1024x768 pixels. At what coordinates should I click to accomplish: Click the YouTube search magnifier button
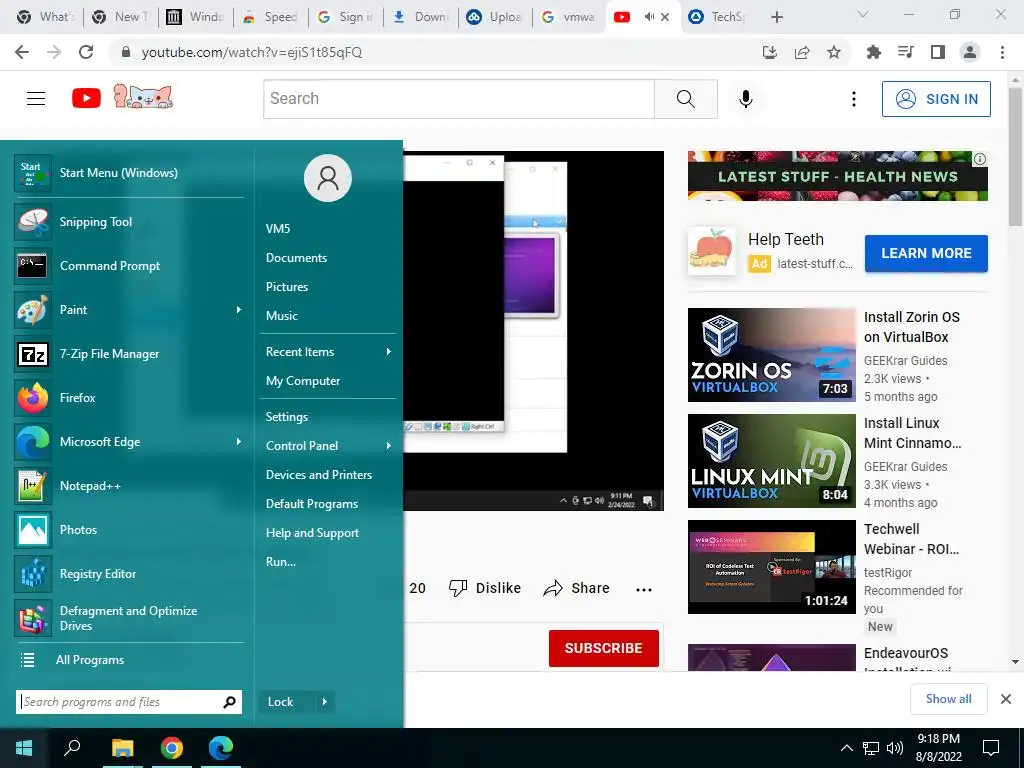(x=686, y=99)
